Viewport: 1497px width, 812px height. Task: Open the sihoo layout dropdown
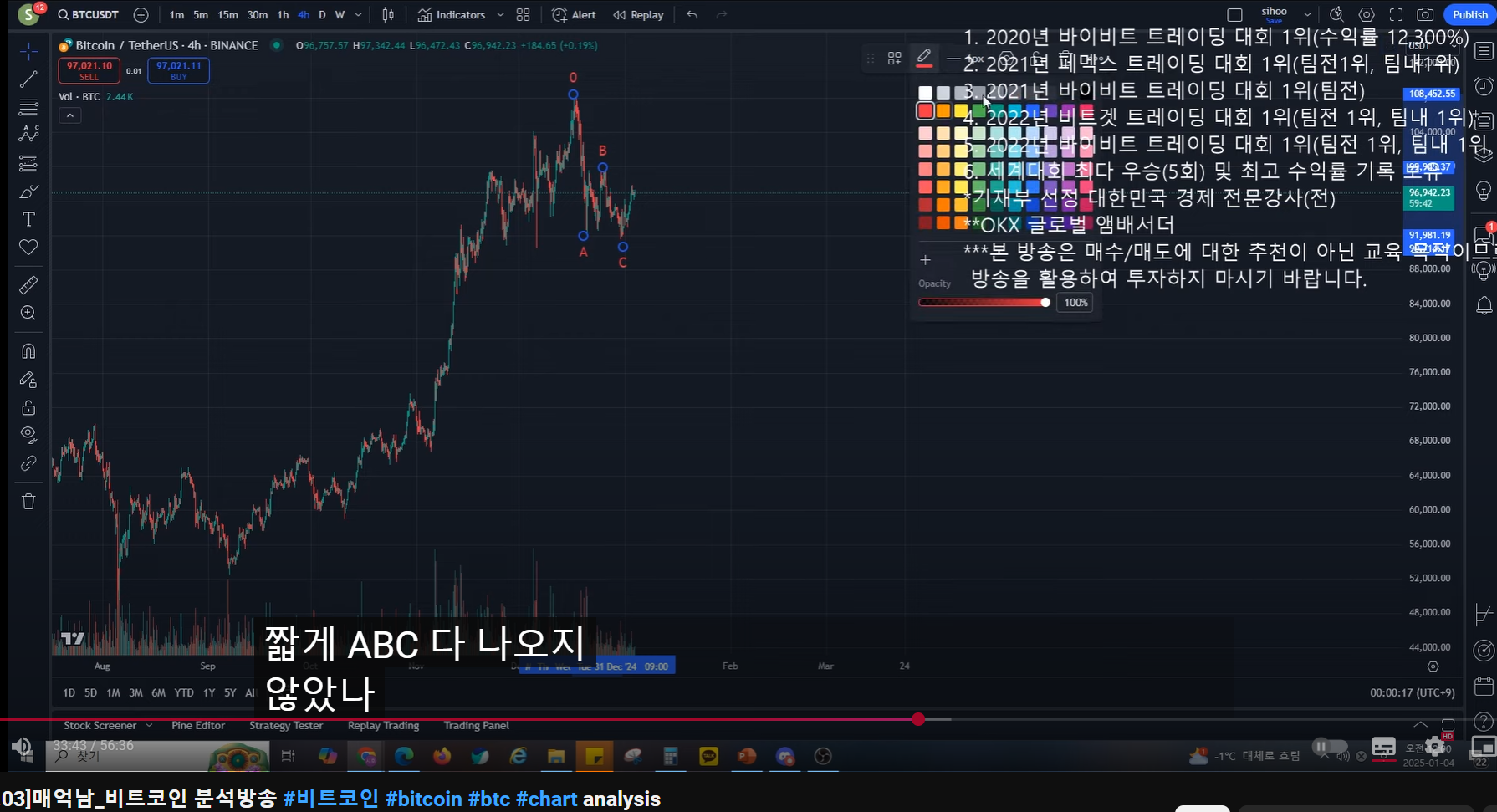(x=1307, y=14)
